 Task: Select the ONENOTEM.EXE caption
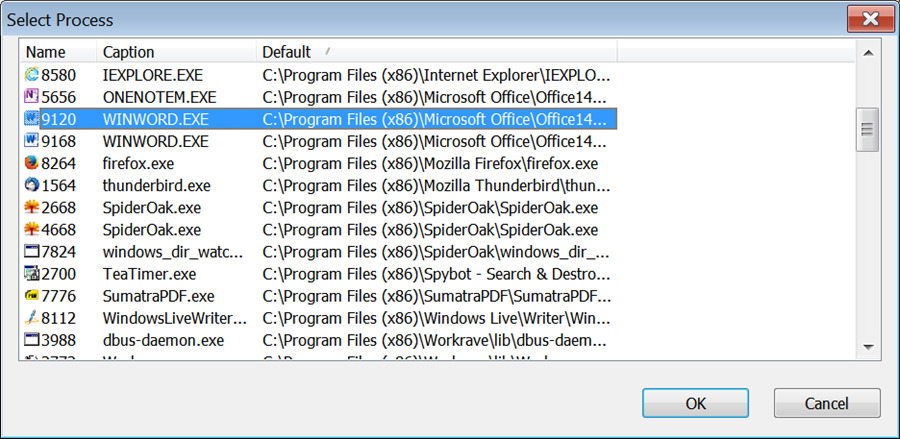tap(160, 97)
